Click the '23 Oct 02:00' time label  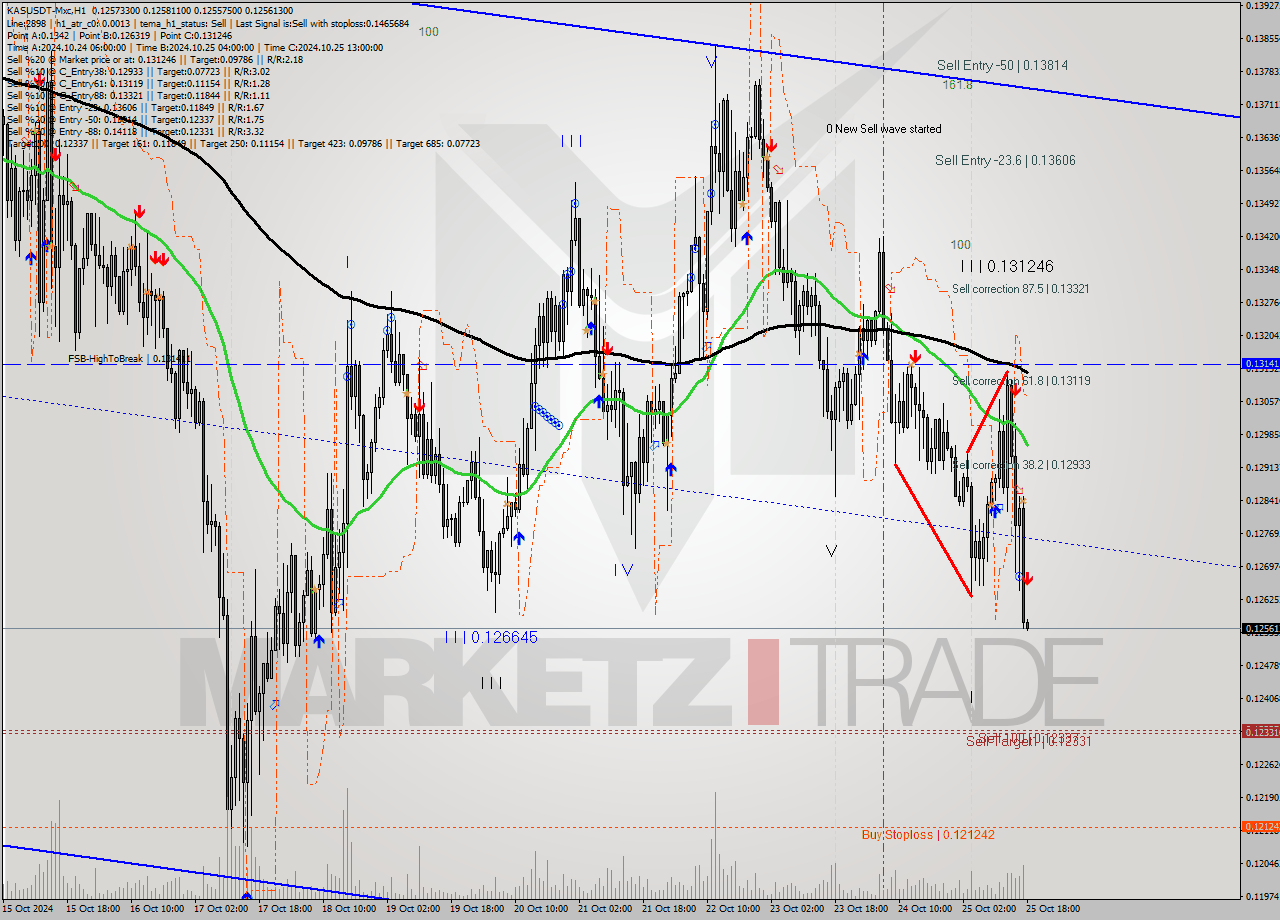click(797, 909)
